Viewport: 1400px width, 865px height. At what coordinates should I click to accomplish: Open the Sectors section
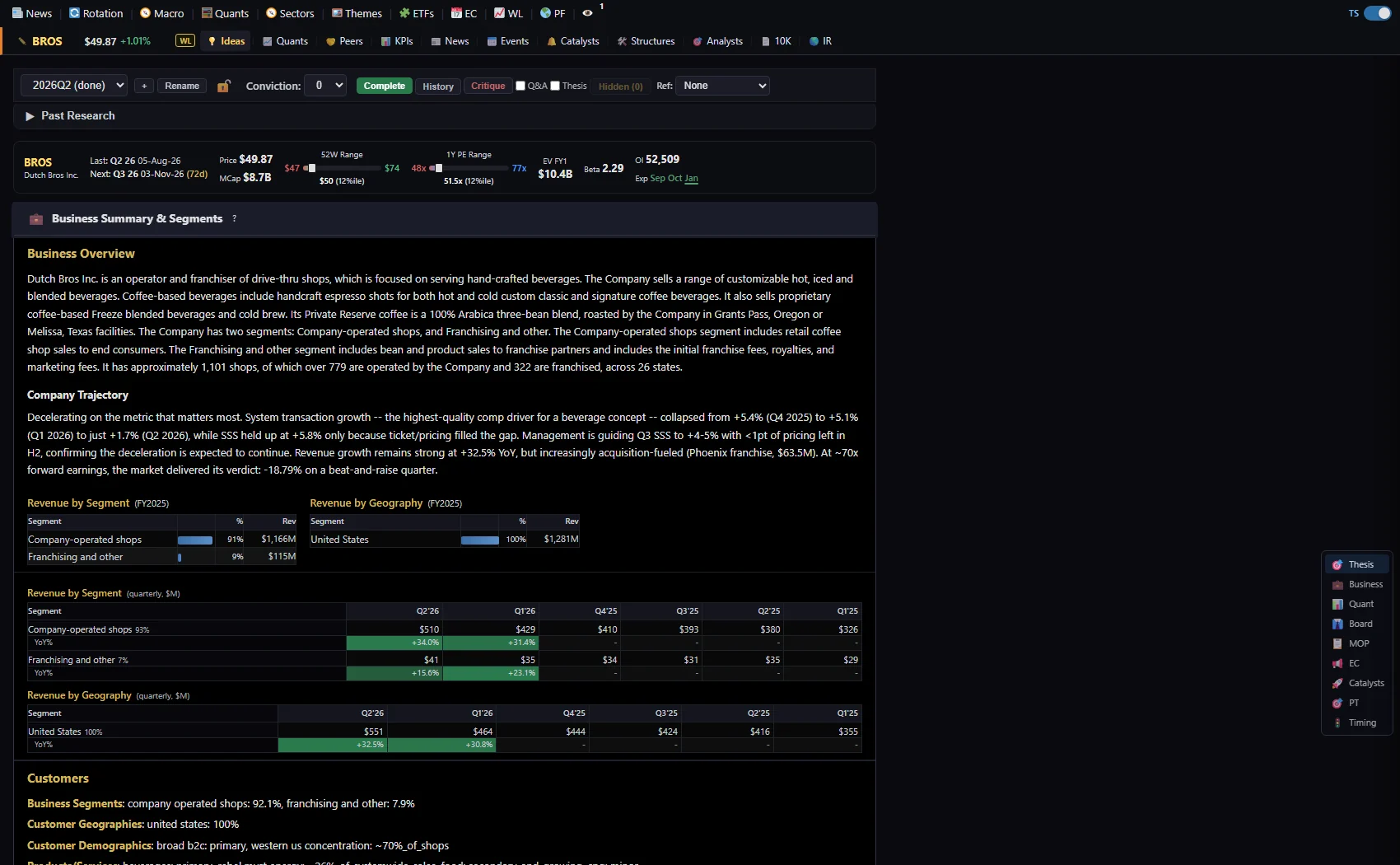tap(290, 13)
